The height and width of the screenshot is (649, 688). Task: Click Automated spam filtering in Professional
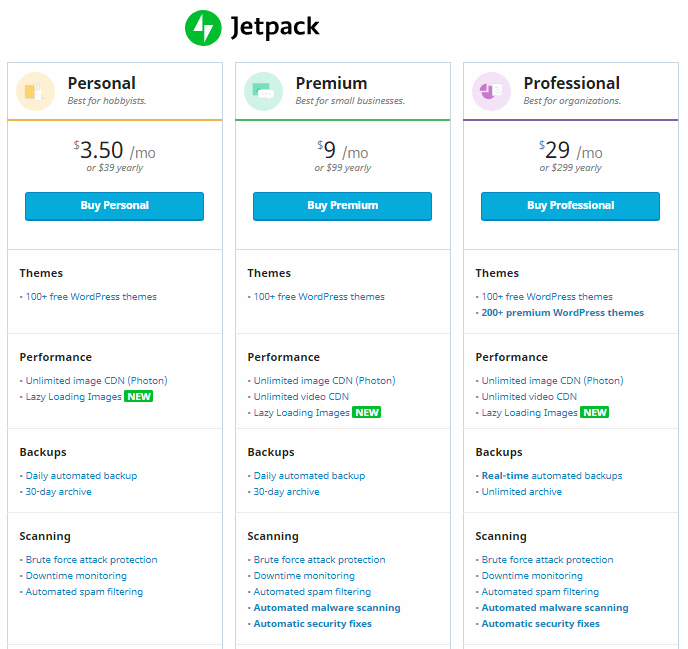(x=540, y=592)
